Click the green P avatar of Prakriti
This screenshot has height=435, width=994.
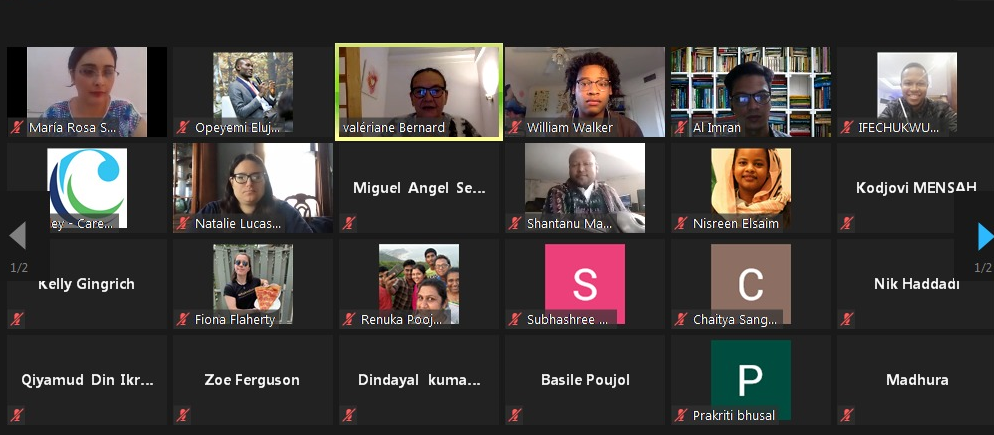click(751, 380)
